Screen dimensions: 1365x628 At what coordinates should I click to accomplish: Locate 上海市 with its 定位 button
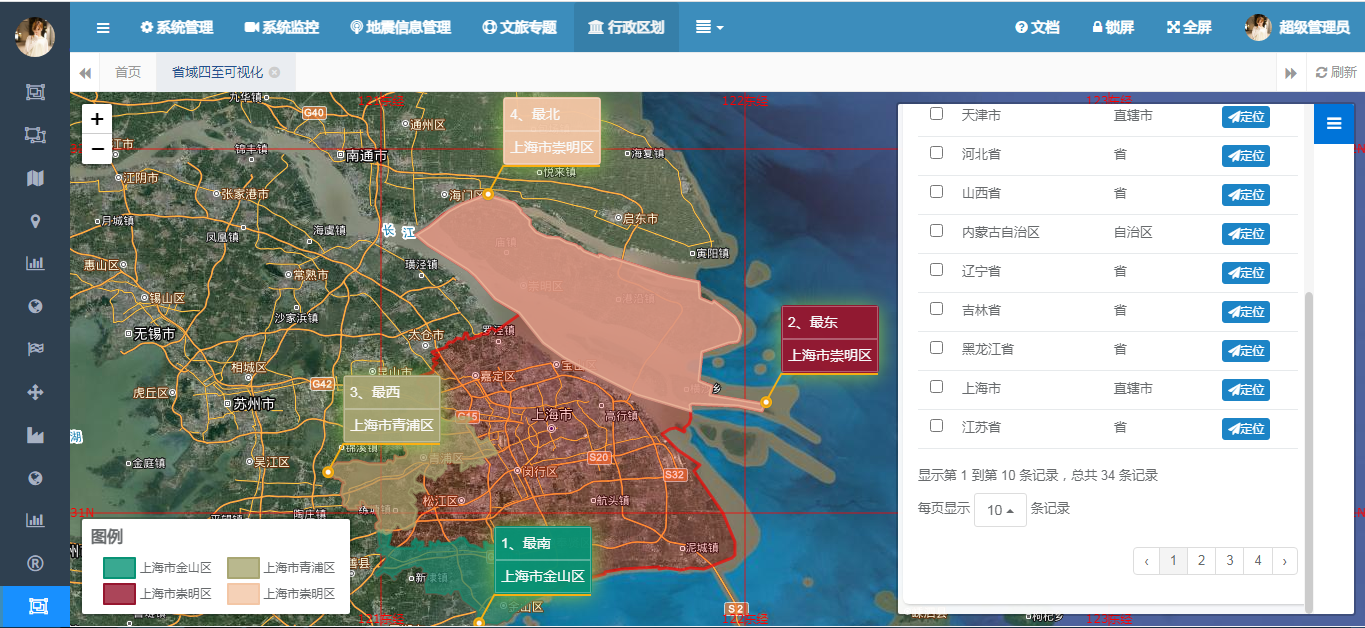click(1245, 390)
